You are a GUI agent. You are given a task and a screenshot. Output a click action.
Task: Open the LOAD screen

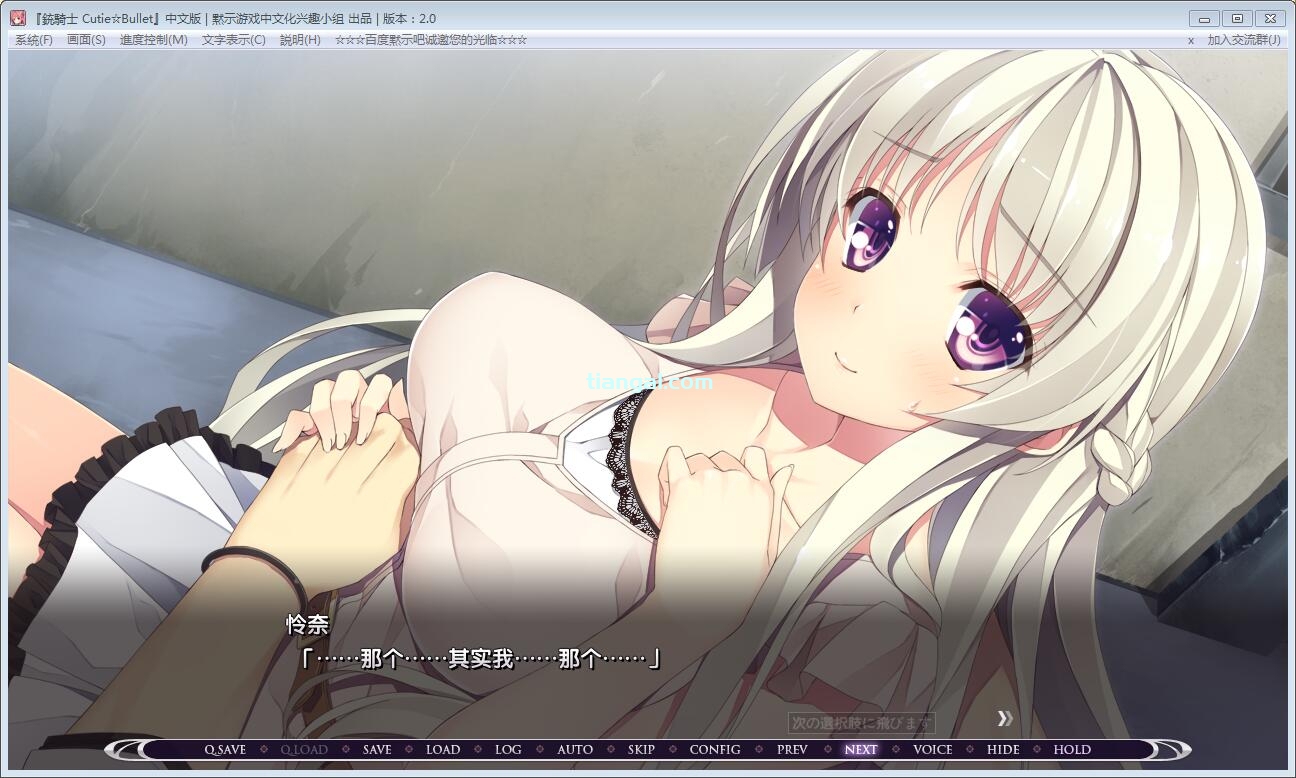pos(443,749)
